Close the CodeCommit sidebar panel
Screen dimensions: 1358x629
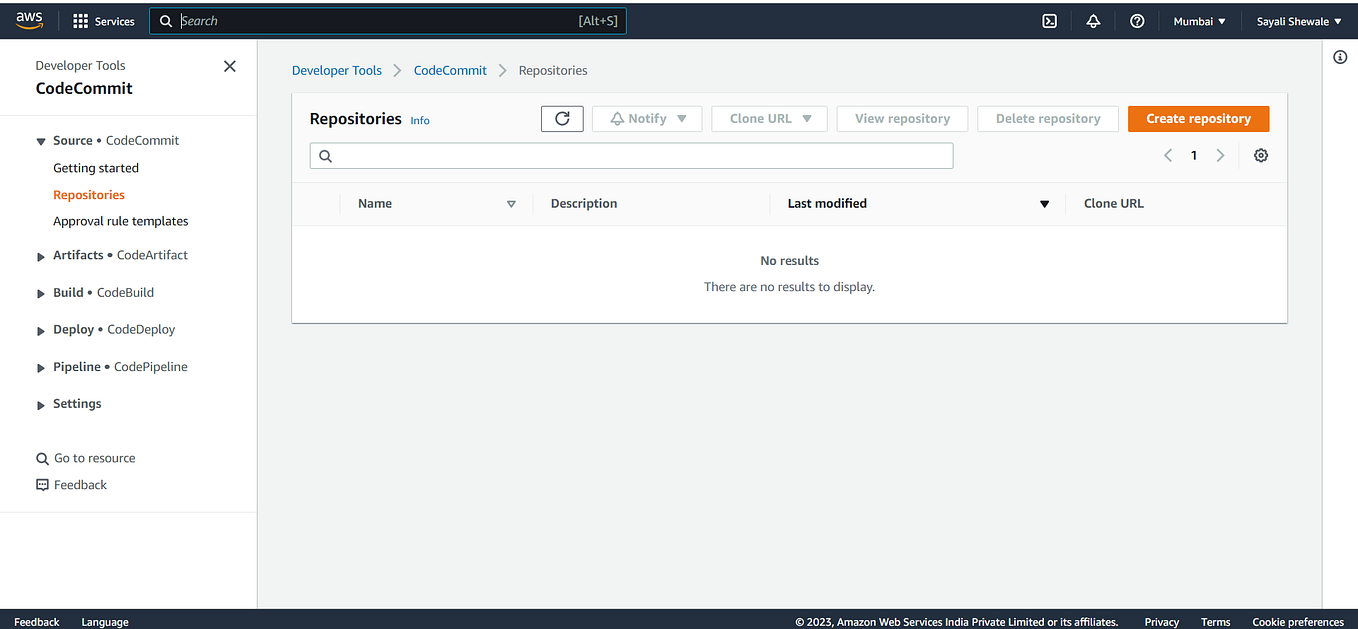[x=229, y=66]
